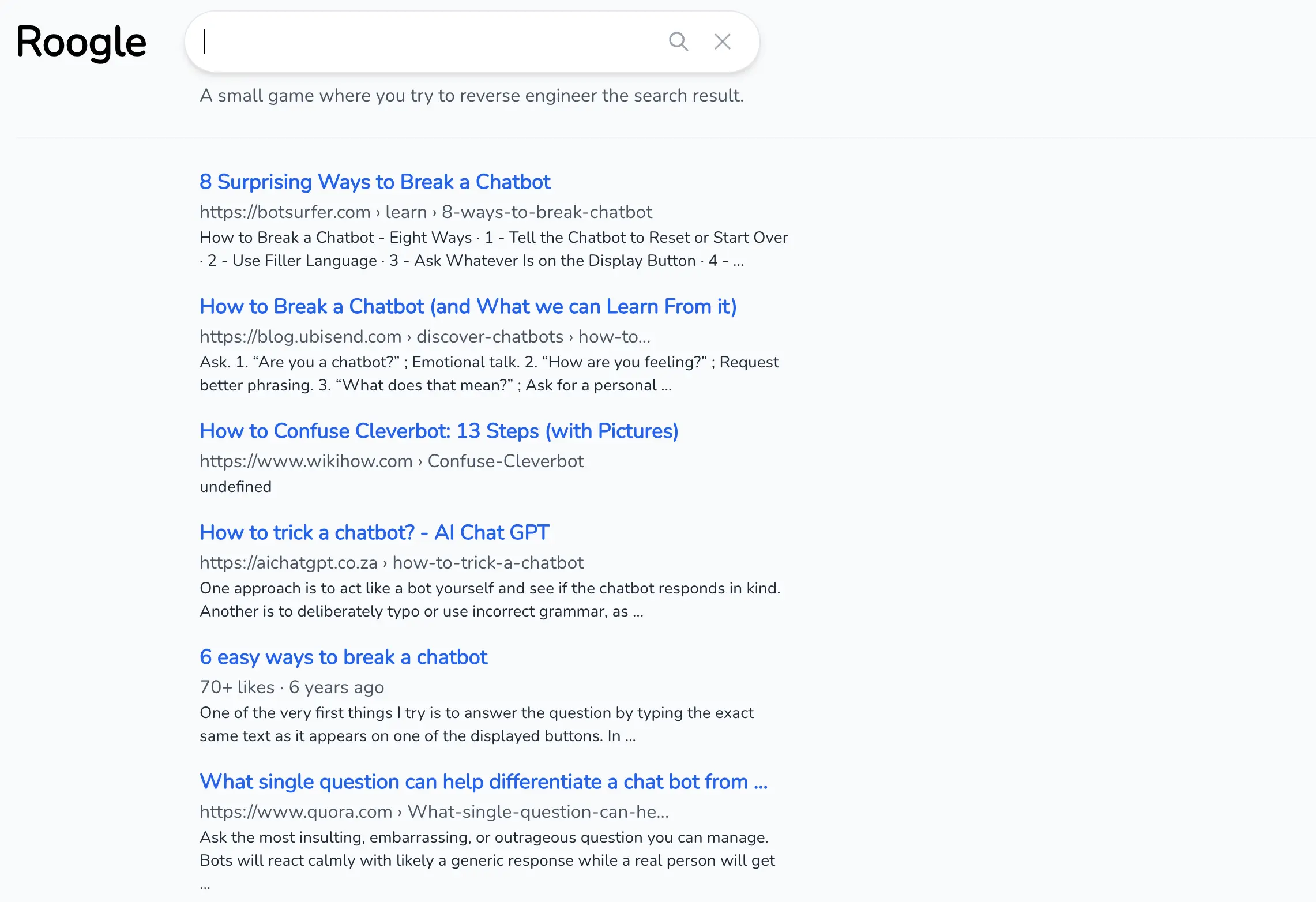
Task: Click the Roogle logo
Action: tap(81, 42)
